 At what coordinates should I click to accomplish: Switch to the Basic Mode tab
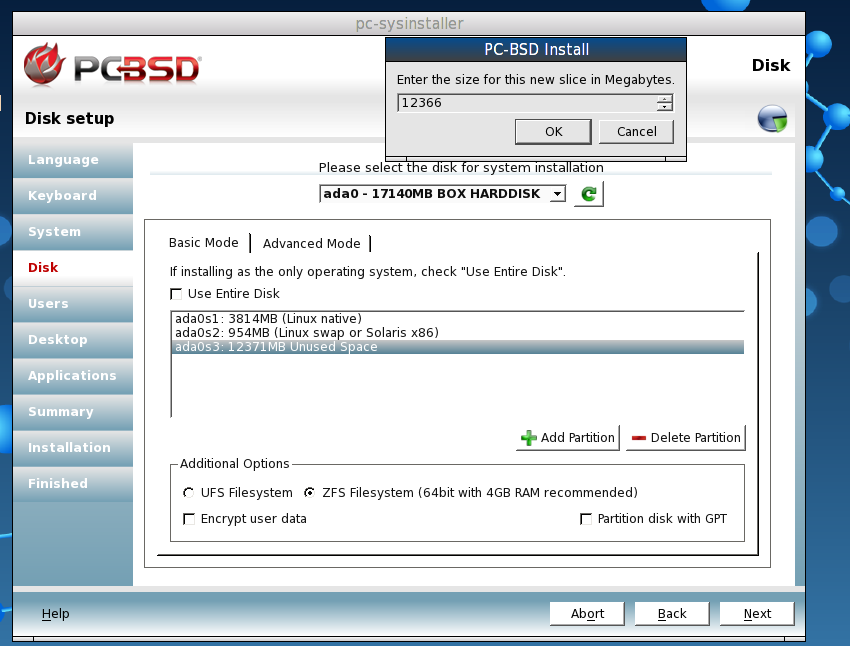tap(203, 242)
